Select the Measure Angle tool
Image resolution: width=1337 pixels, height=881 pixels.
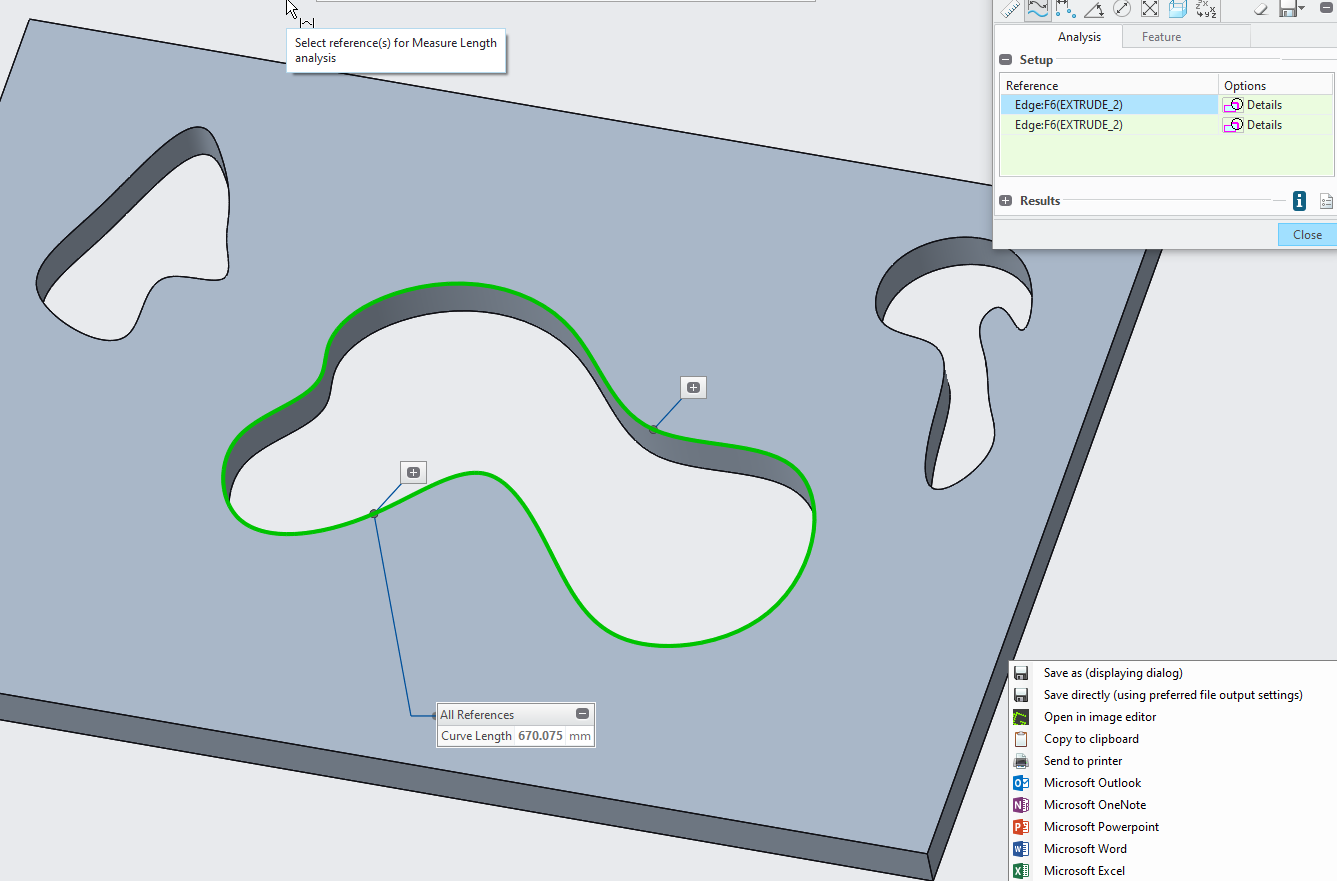click(1092, 10)
